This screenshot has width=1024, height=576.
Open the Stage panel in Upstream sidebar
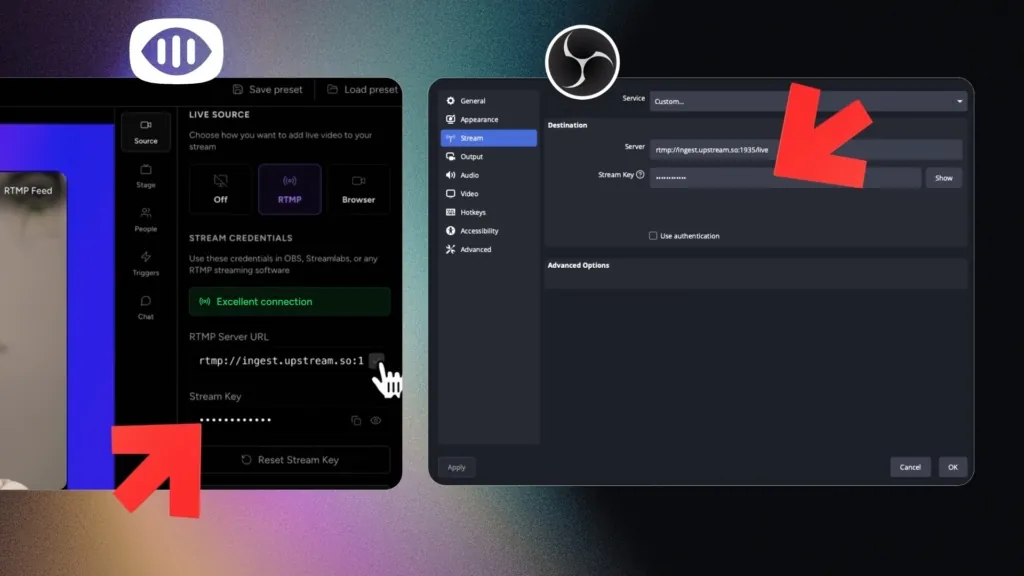point(146,176)
